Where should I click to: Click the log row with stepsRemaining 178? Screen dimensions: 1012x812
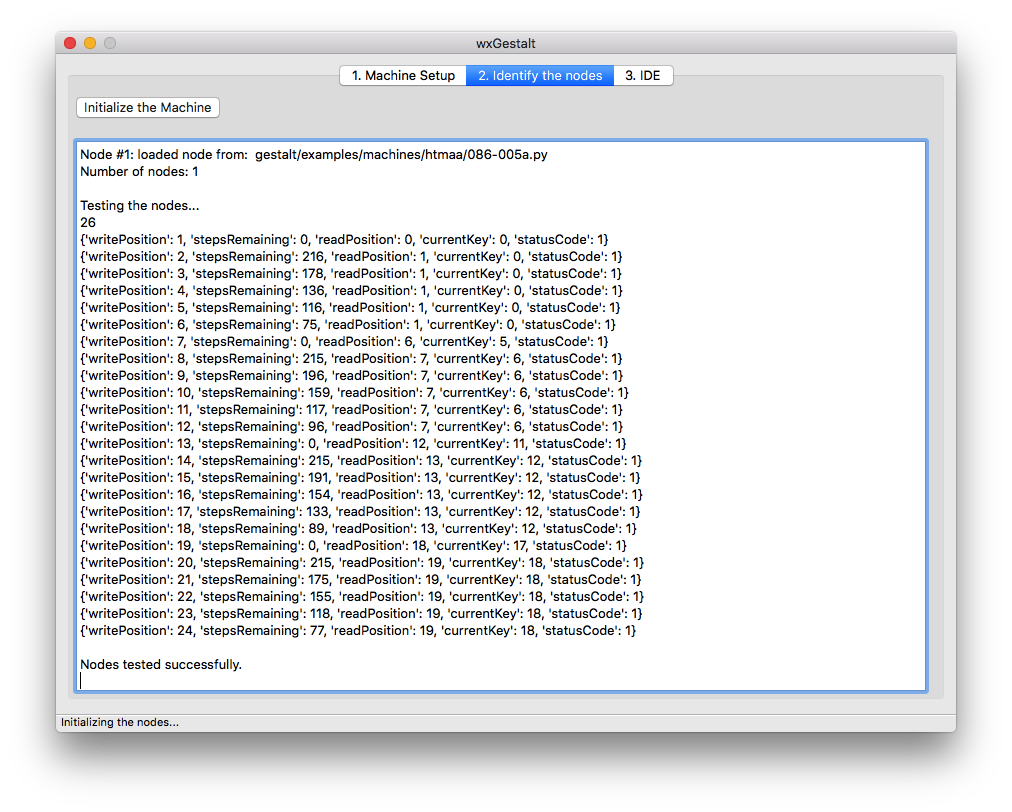click(351, 274)
